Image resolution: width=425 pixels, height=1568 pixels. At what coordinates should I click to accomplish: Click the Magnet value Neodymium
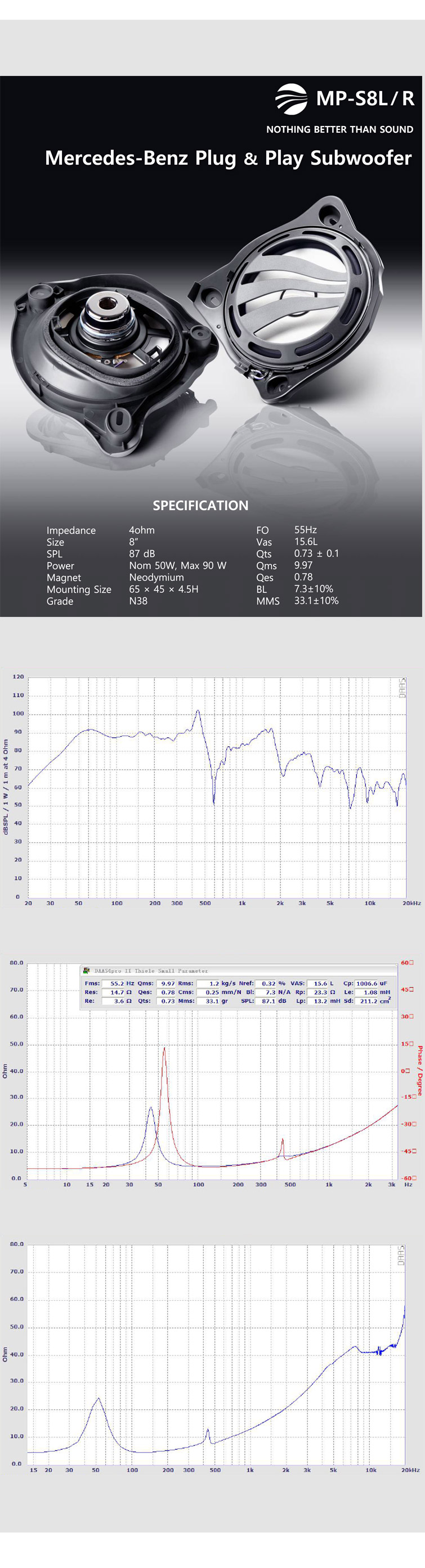tap(156, 577)
